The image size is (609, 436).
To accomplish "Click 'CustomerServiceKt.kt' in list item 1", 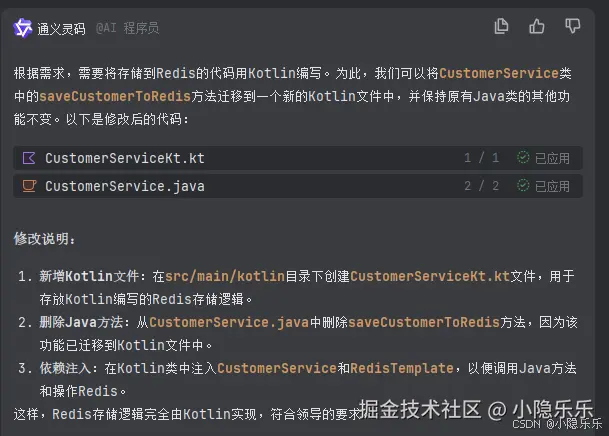I will pyautogui.click(x=430, y=276).
